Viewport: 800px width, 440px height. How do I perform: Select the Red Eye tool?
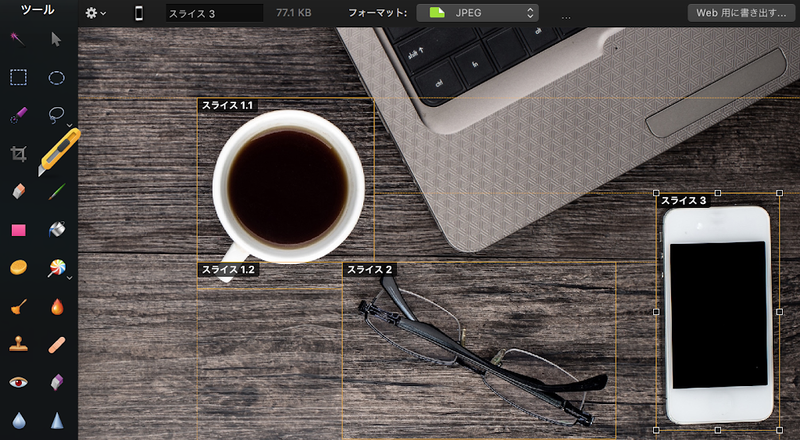coord(18,382)
